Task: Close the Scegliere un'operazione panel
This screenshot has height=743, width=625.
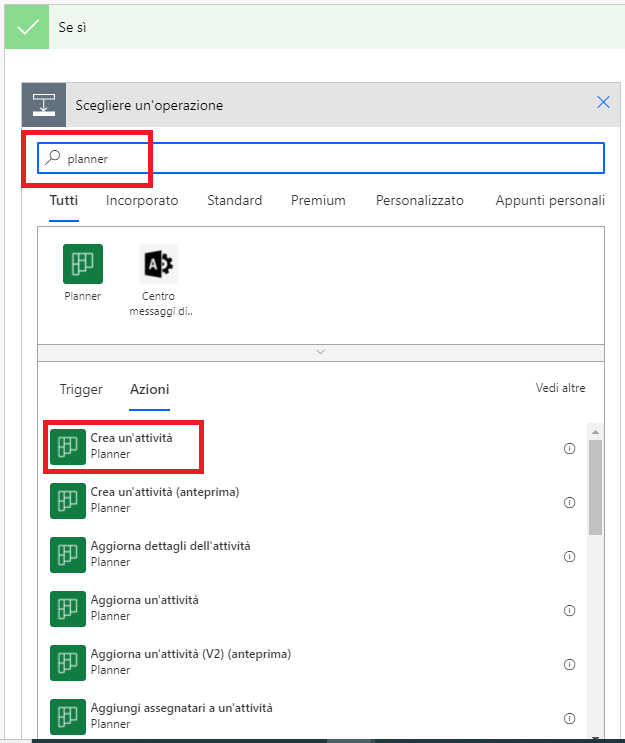Action: (603, 102)
